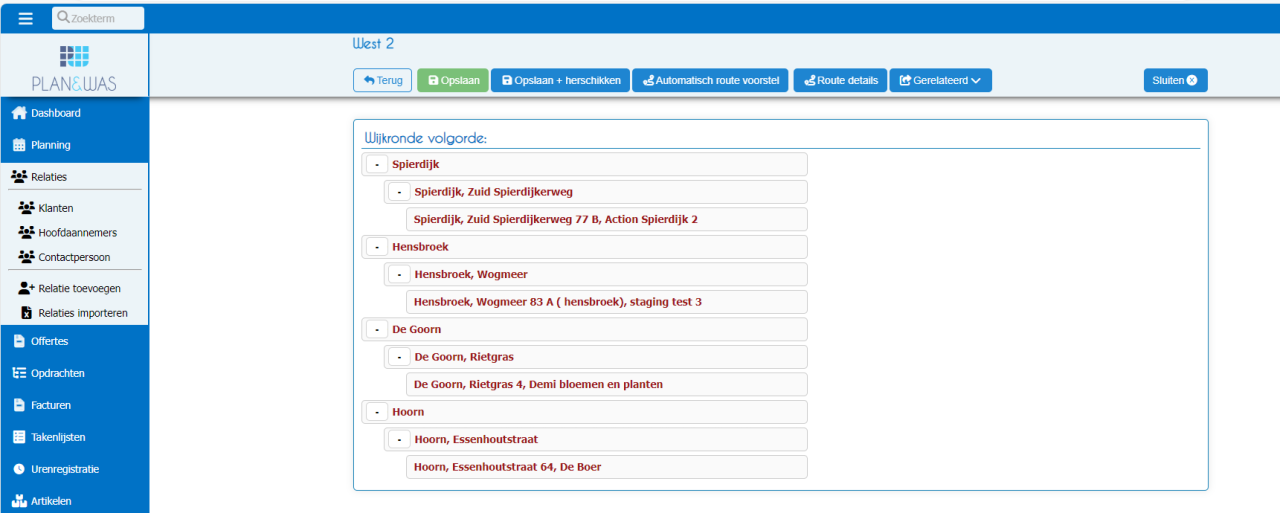
Task: Click the Plan&Was logo
Action: click(x=74, y=68)
